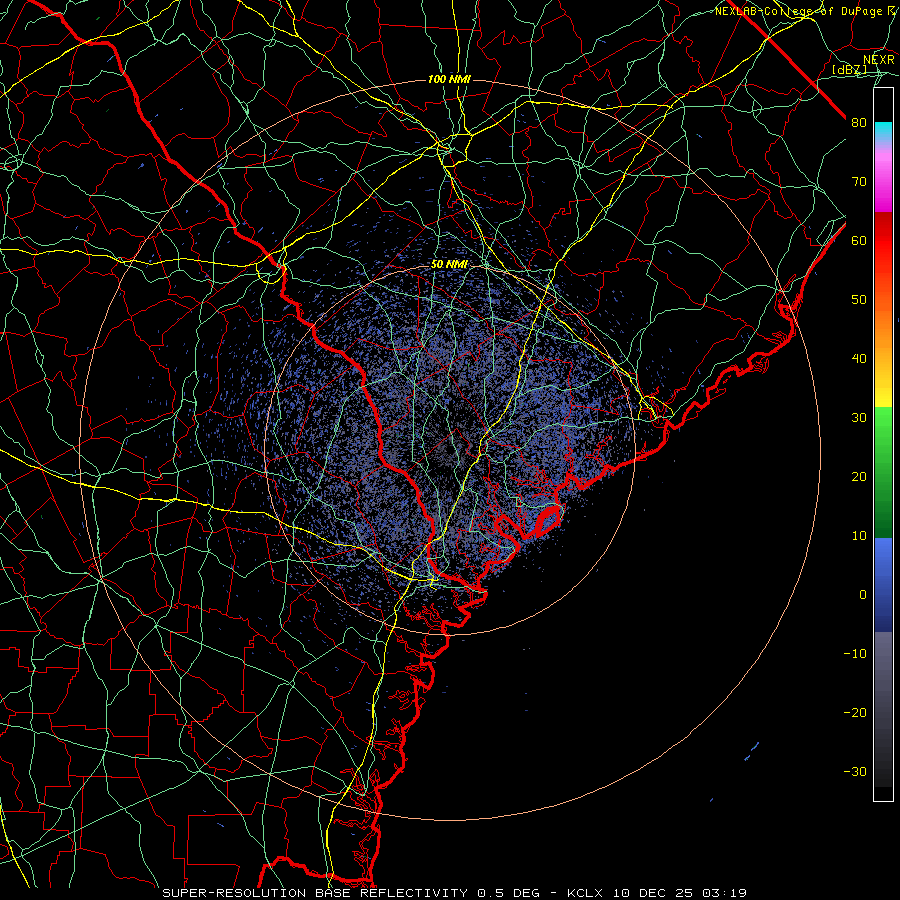Click the 50 value on the color scale
900x900 pixels.
click(859, 300)
